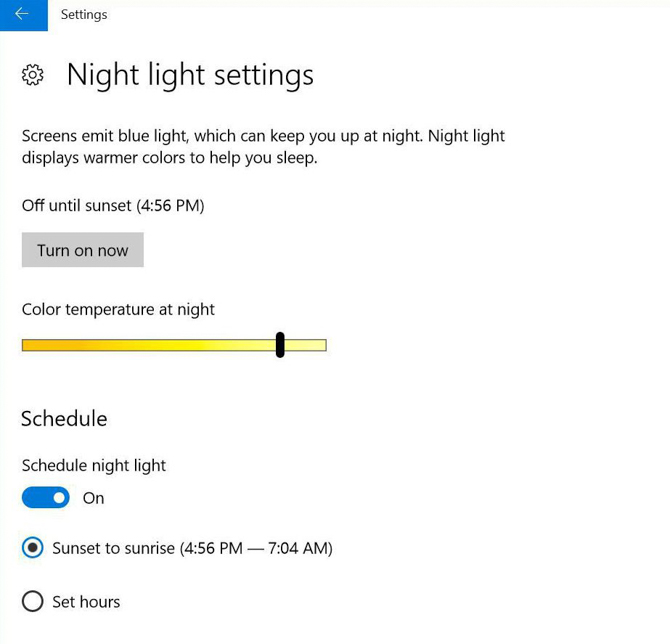Viewport: 670px width, 644px height.
Task: Click the Schedule night light label
Action: [94, 466]
